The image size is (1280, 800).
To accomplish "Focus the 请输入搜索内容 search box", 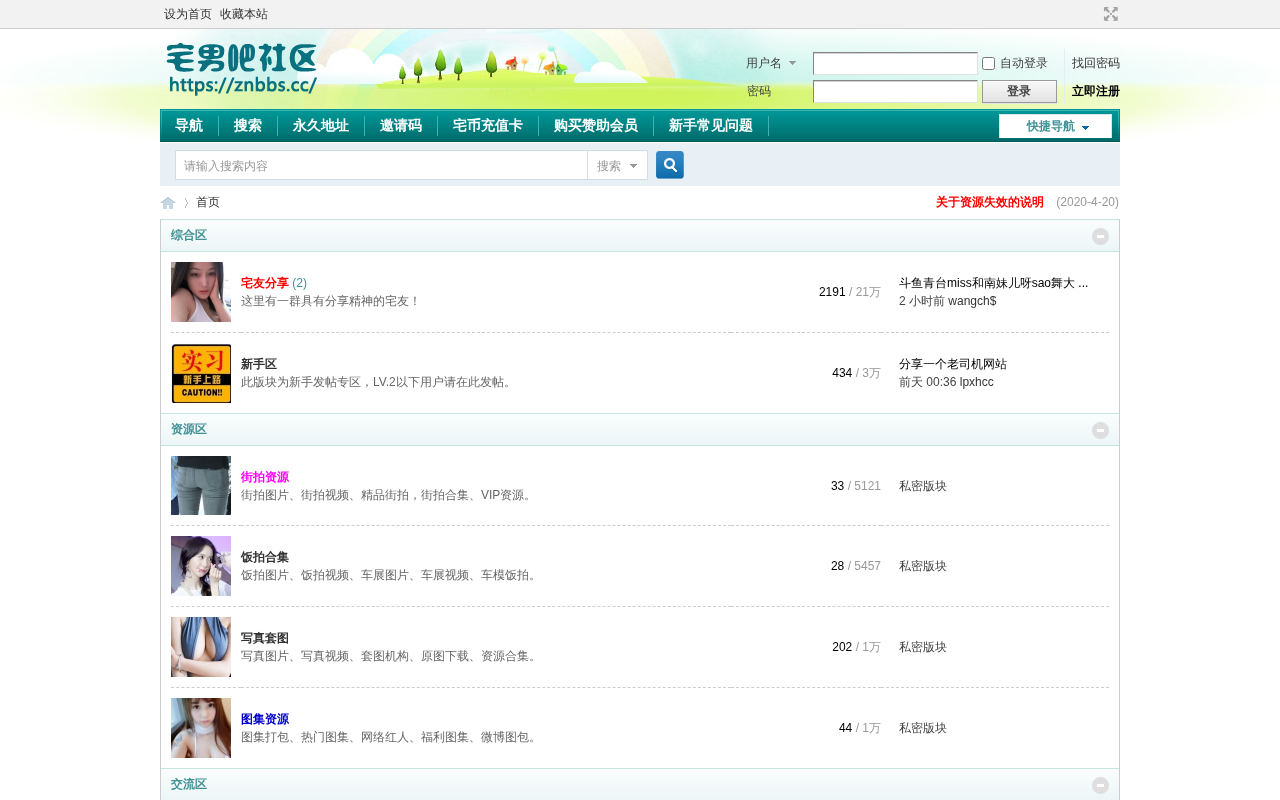I will click(x=382, y=165).
